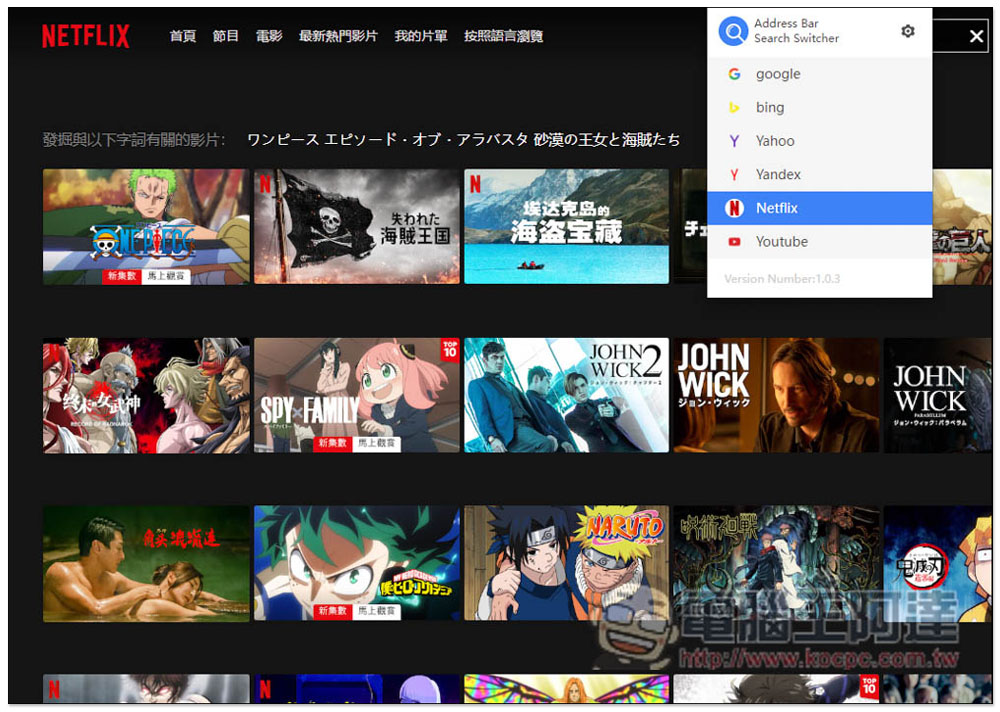Open John Wick Parabellum thumbnail
Image resolution: width=1000 pixels, height=712 pixels.
pyautogui.click(x=938, y=396)
